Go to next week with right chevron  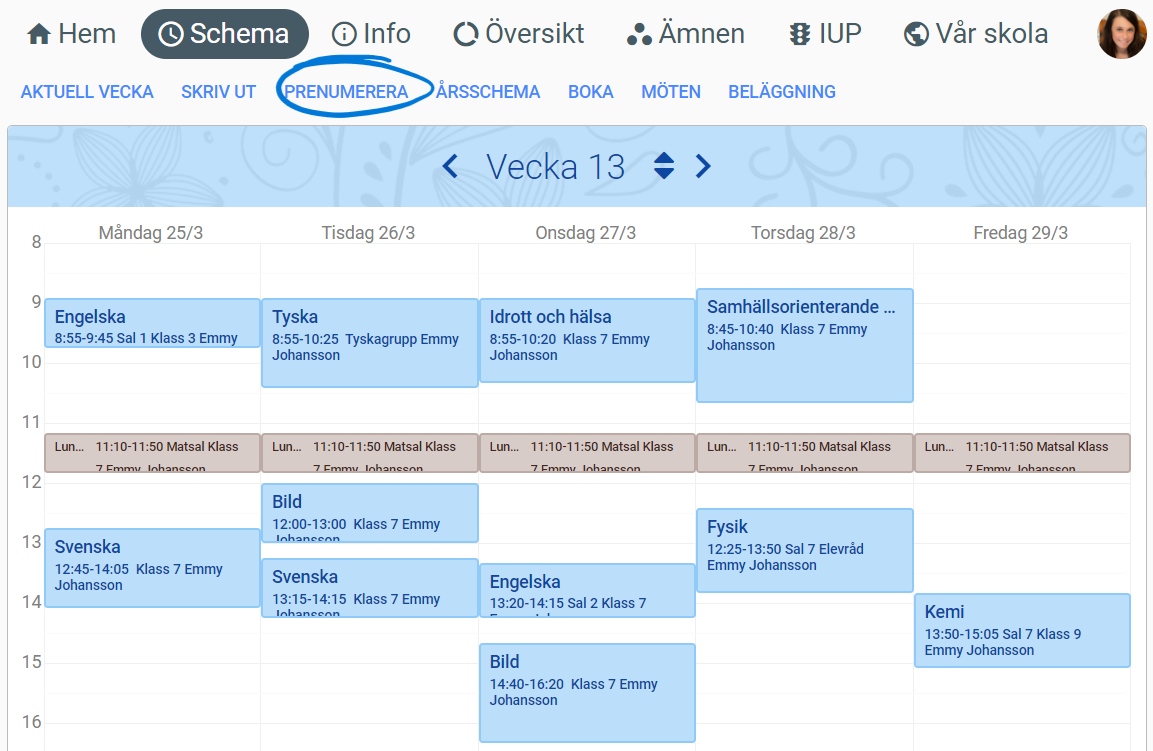703,166
